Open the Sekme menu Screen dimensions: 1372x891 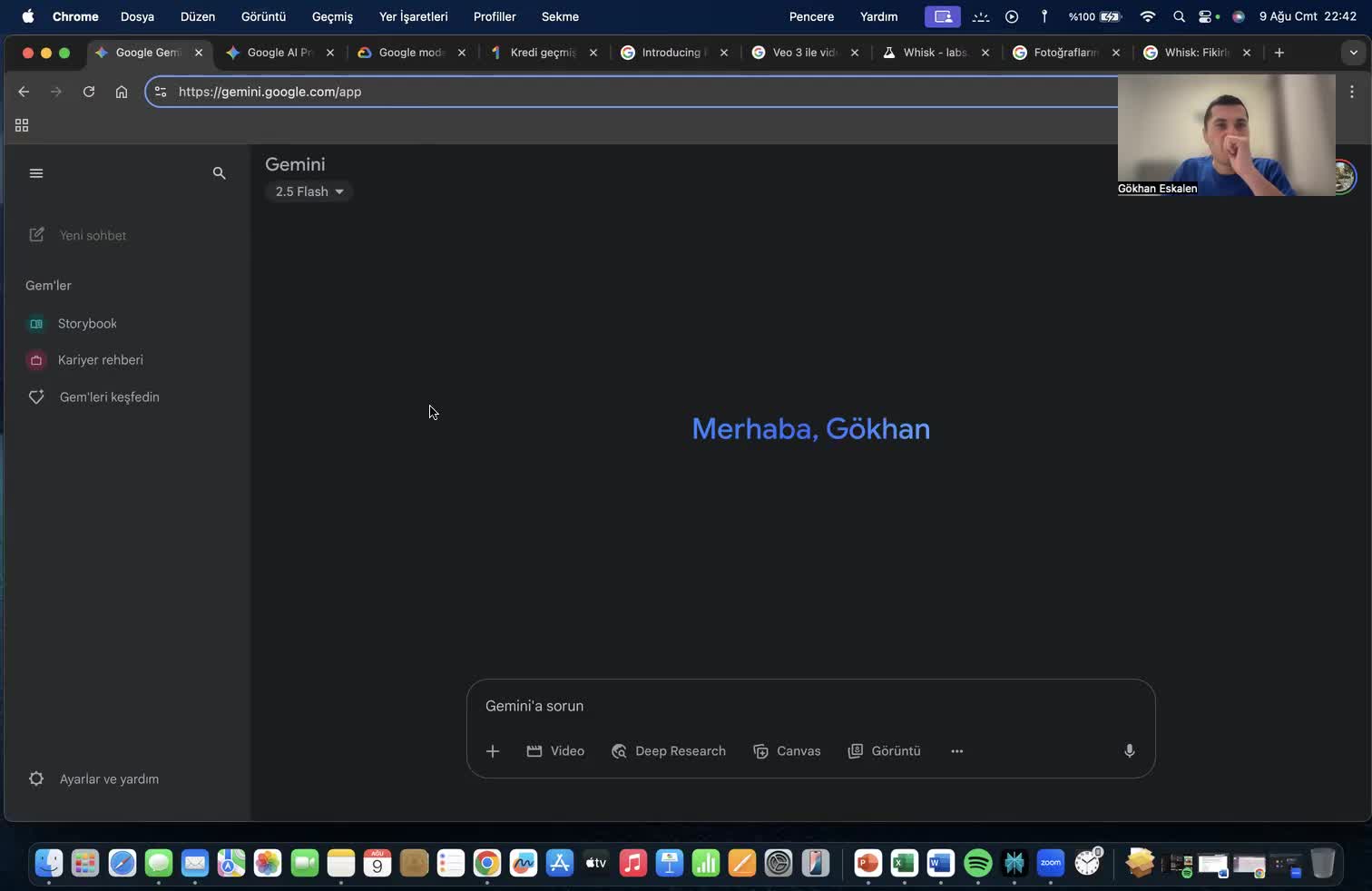point(560,16)
